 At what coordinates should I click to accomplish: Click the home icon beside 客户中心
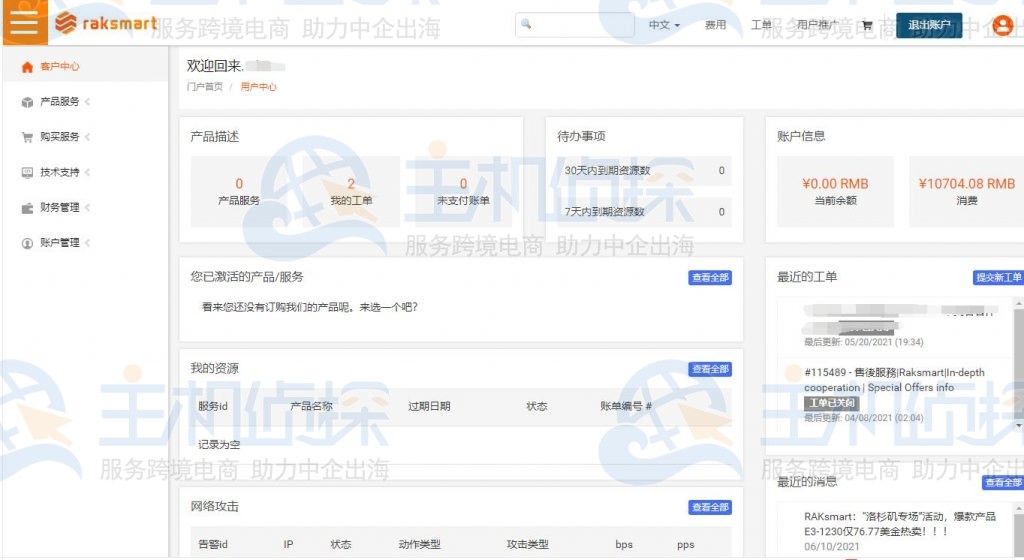click(27, 67)
